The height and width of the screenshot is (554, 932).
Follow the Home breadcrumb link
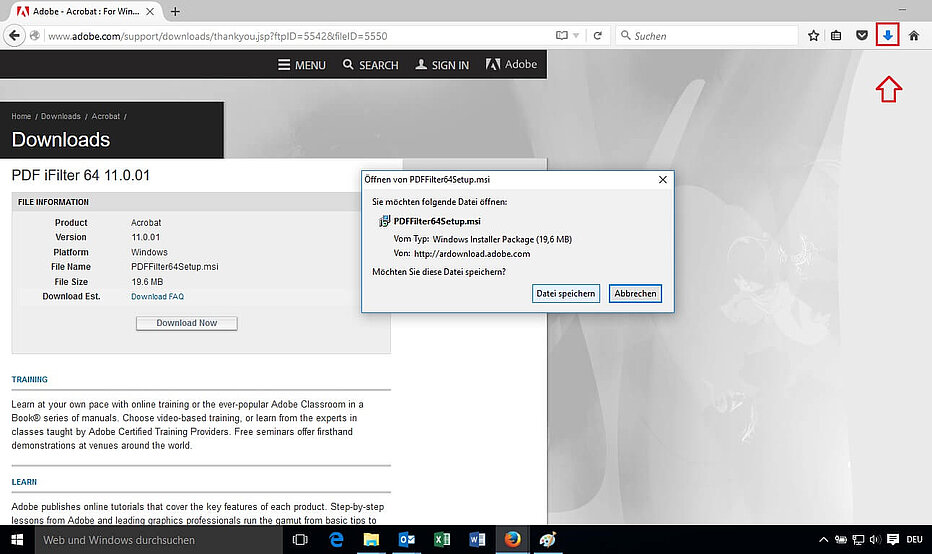(21, 117)
